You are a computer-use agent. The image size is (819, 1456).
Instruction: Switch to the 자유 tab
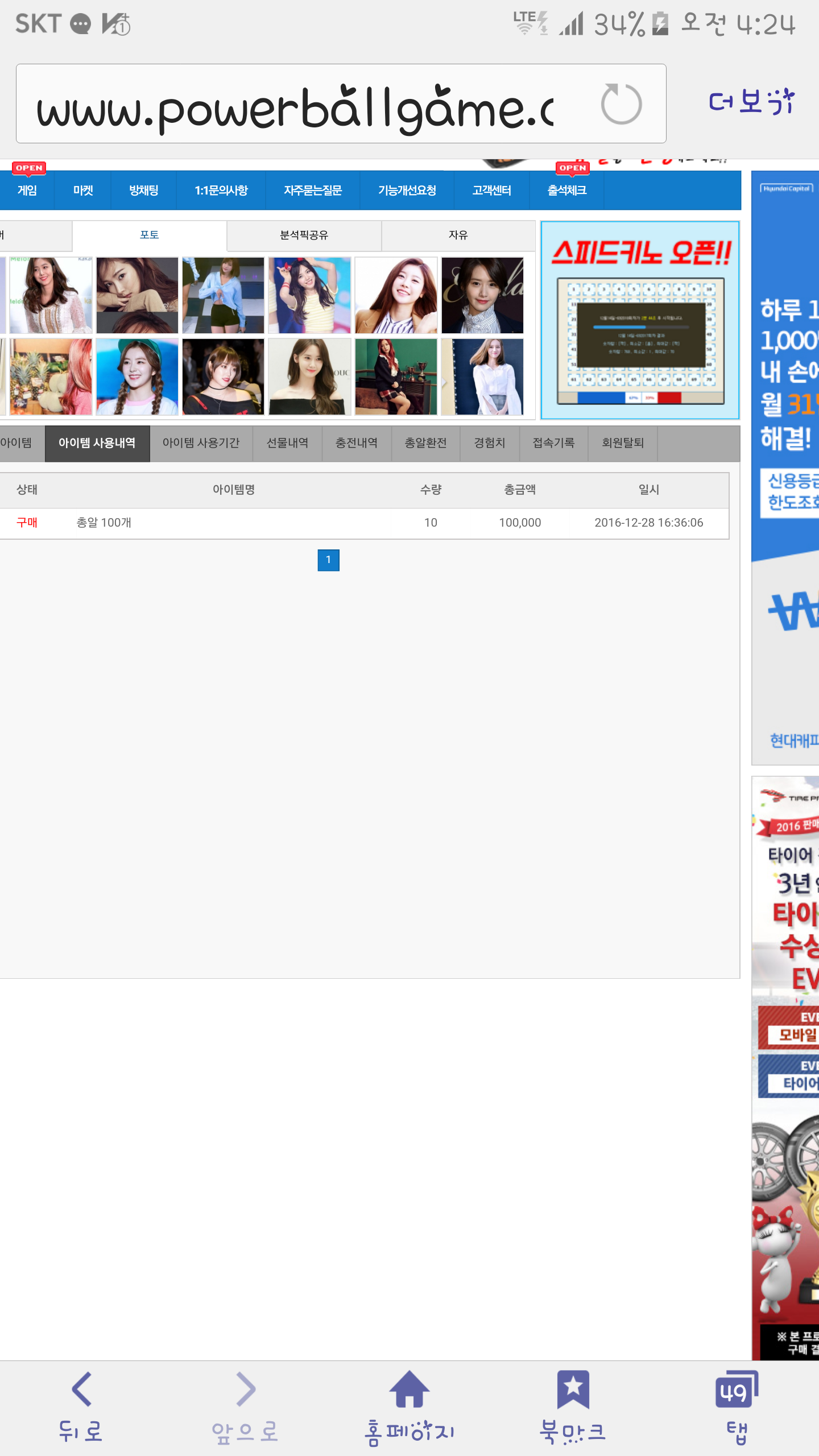tap(458, 235)
